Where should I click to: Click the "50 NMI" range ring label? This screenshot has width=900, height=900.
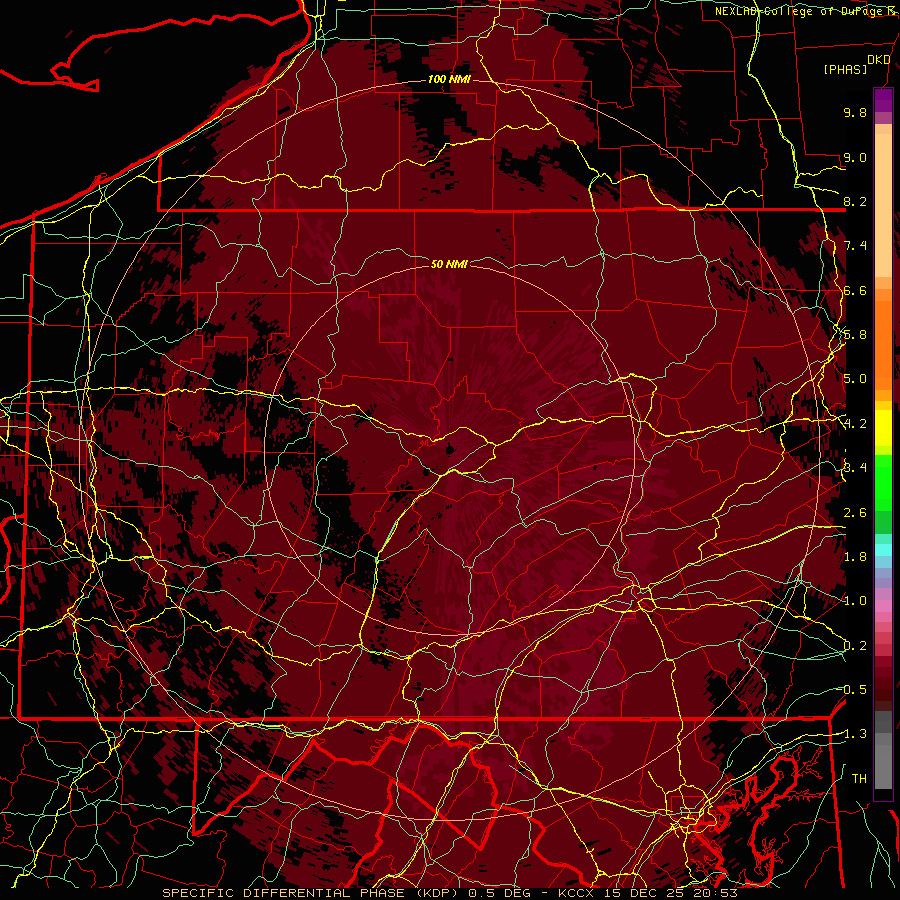pos(449,264)
